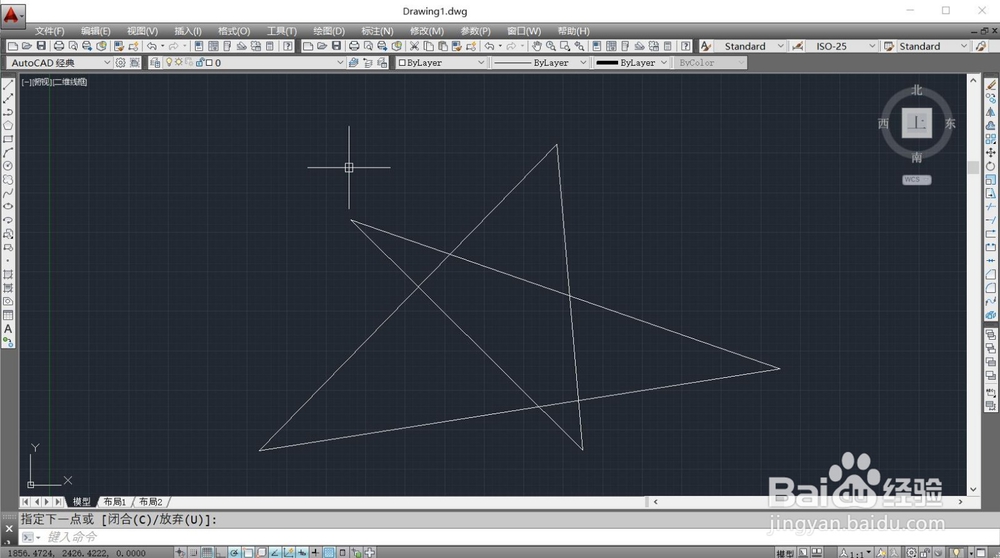
Task: Toggle Grid display in status bar
Action: tap(207, 552)
